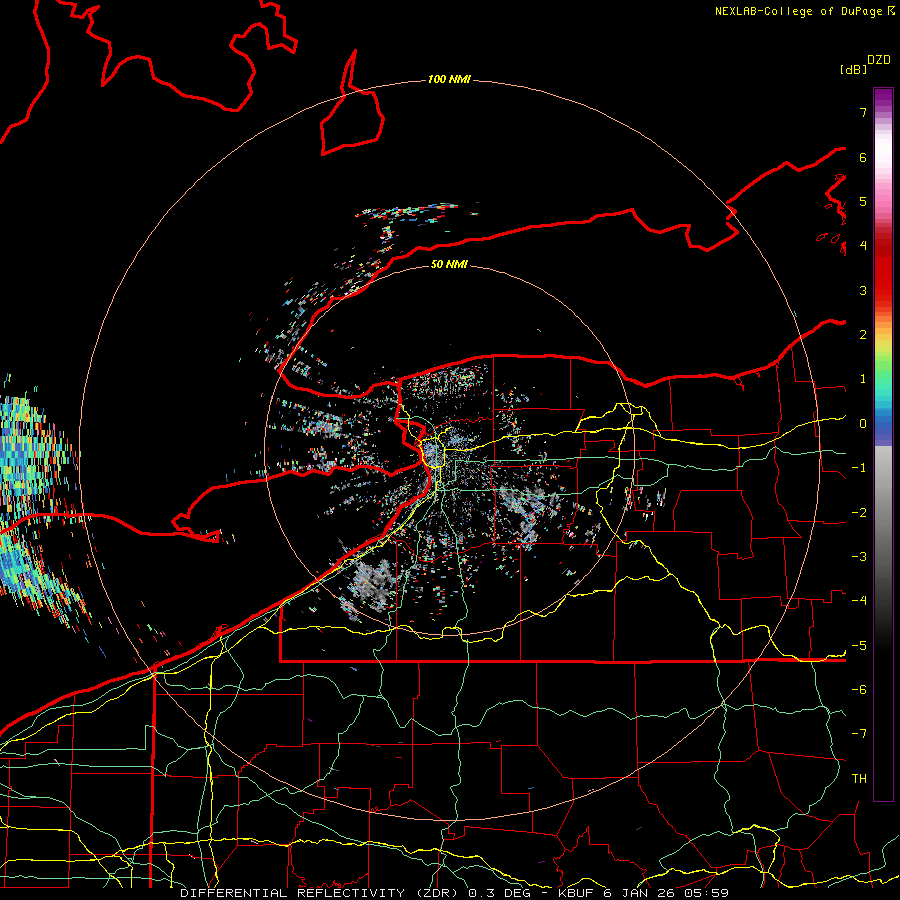The image size is (900, 900).
Task: Click the -2 tick label on the scale
Action: coord(859,513)
